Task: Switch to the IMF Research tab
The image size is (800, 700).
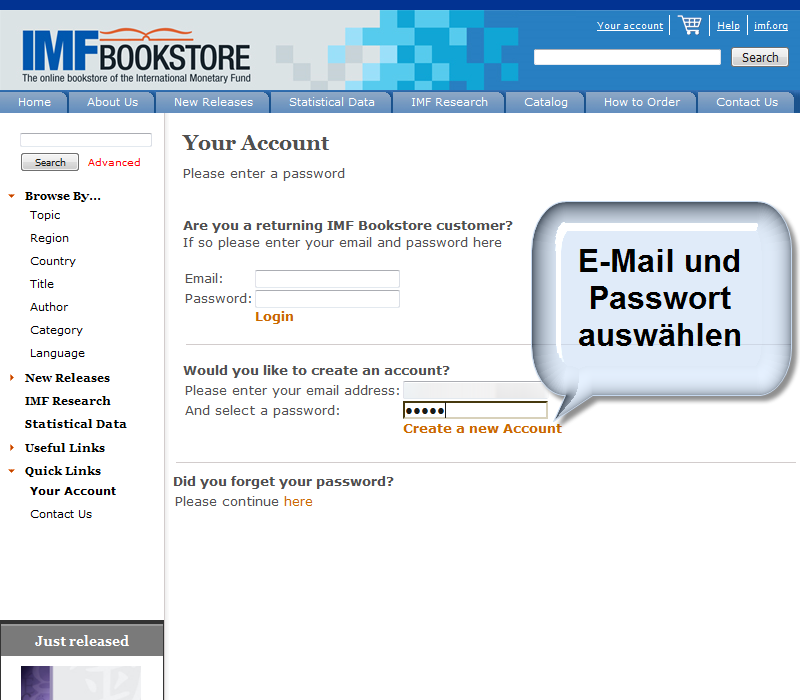Action: (x=449, y=102)
